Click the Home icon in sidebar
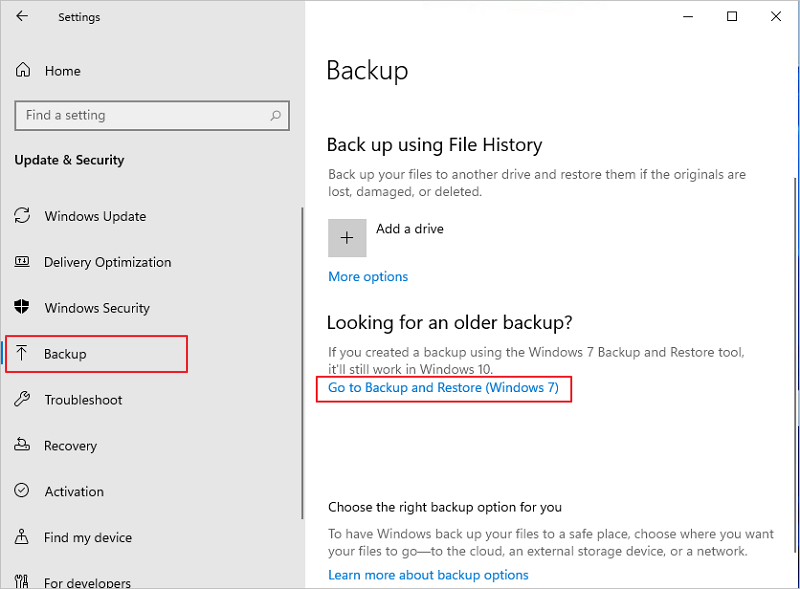The image size is (800, 589). pyautogui.click(x=23, y=71)
